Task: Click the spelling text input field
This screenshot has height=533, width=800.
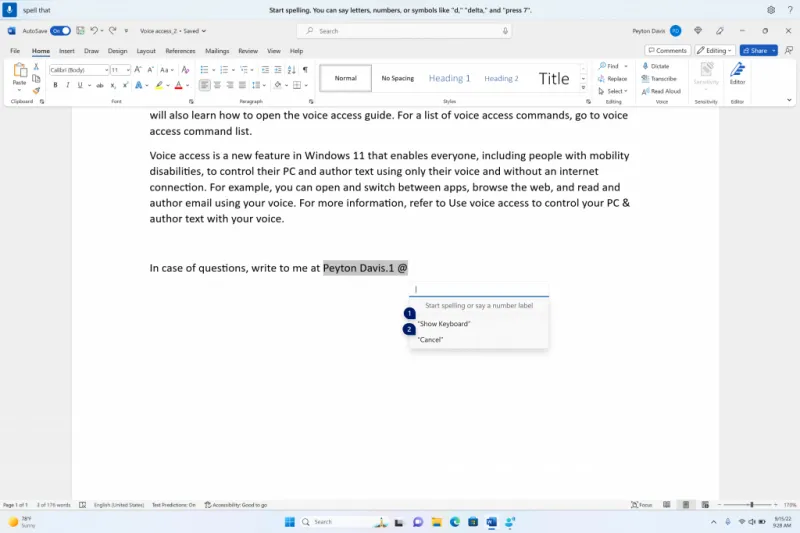Action: (x=480, y=289)
